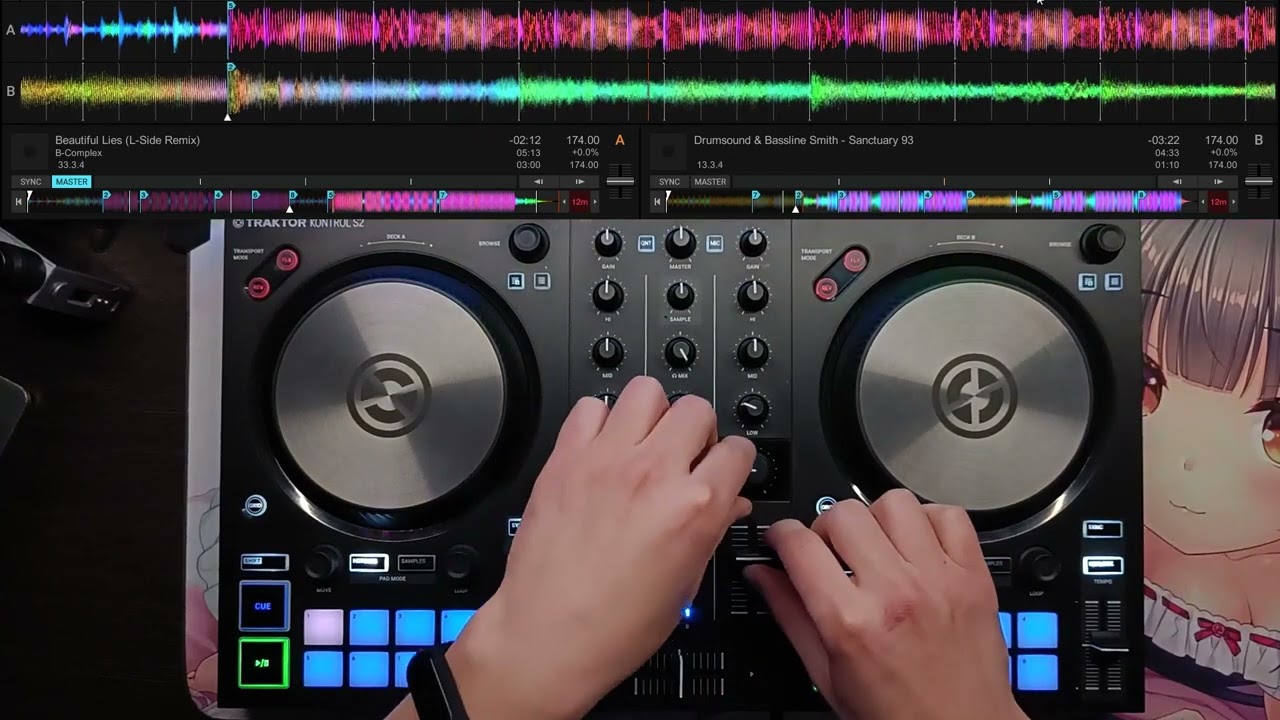Open the Deck B letter menu
Viewport: 1280px width, 720px height.
1258,140
